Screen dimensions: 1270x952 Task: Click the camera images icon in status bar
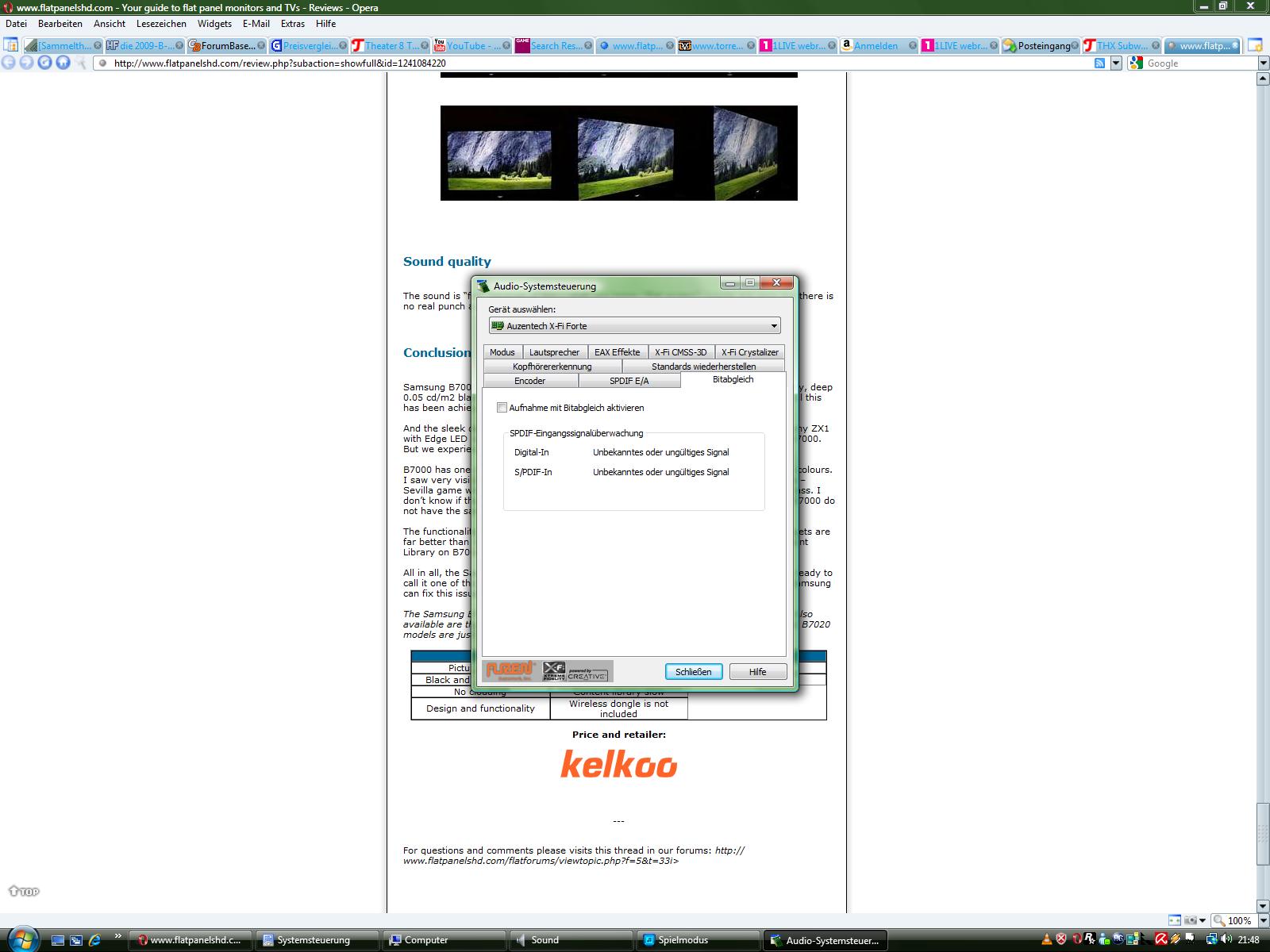coord(1190,920)
